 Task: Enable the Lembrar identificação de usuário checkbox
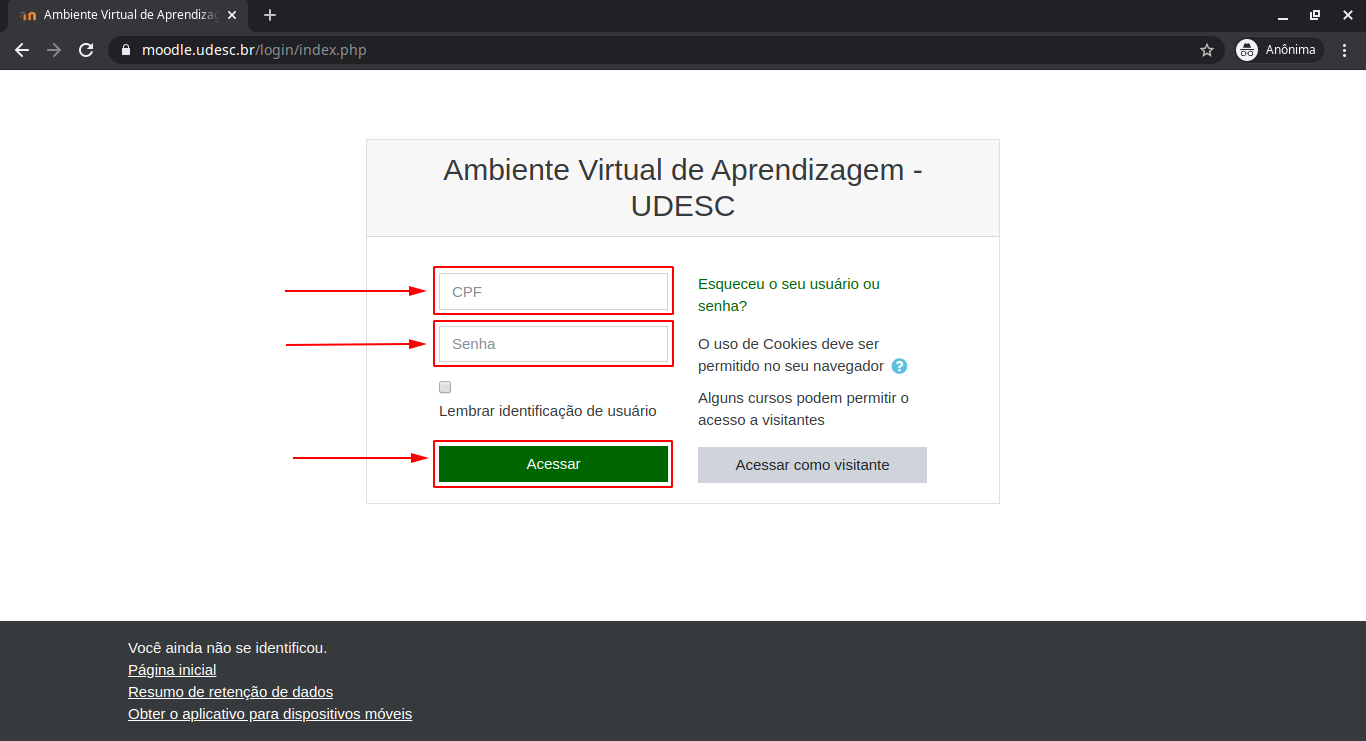[445, 387]
